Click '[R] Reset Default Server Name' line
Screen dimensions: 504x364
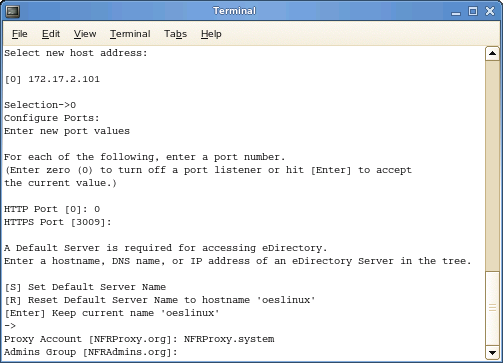click(160, 300)
